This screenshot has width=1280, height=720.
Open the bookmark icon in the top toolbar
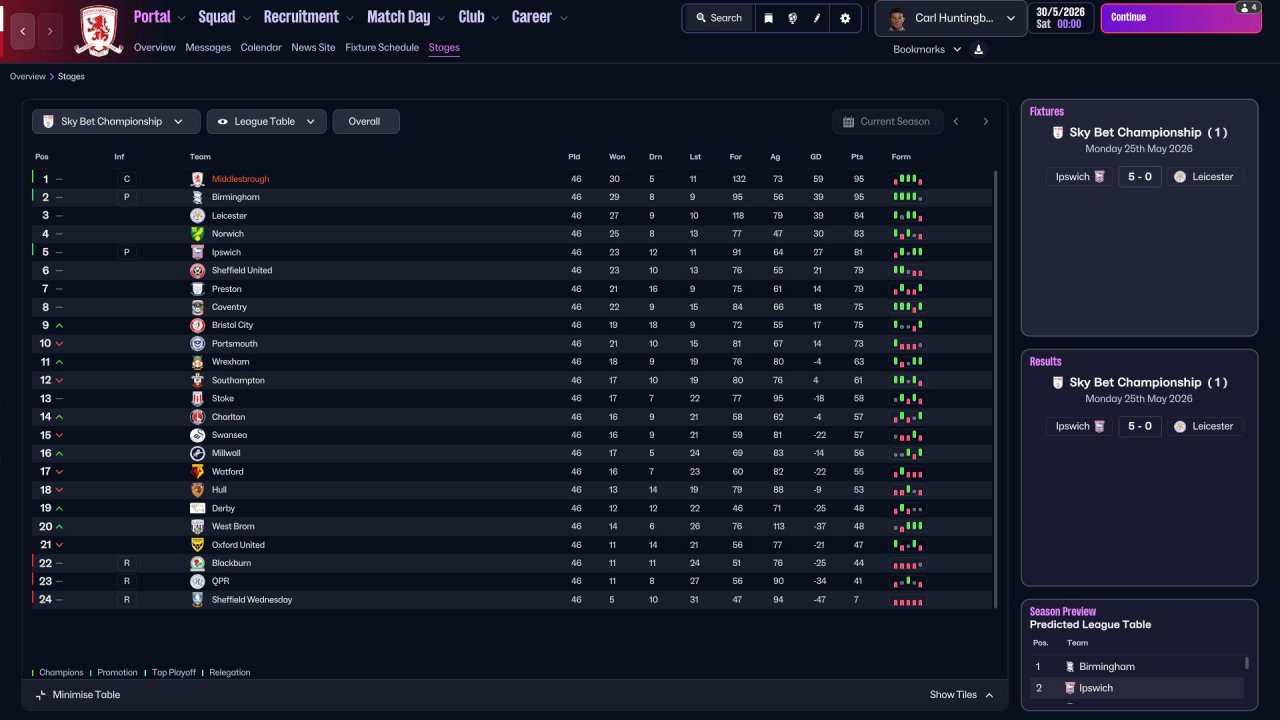coord(768,18)
